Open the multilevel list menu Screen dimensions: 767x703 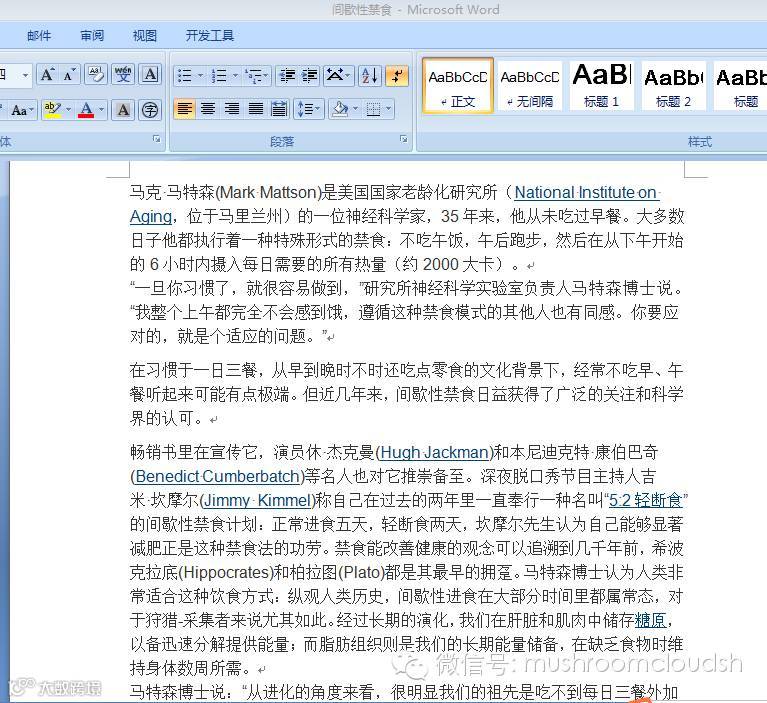pos(256,76)
